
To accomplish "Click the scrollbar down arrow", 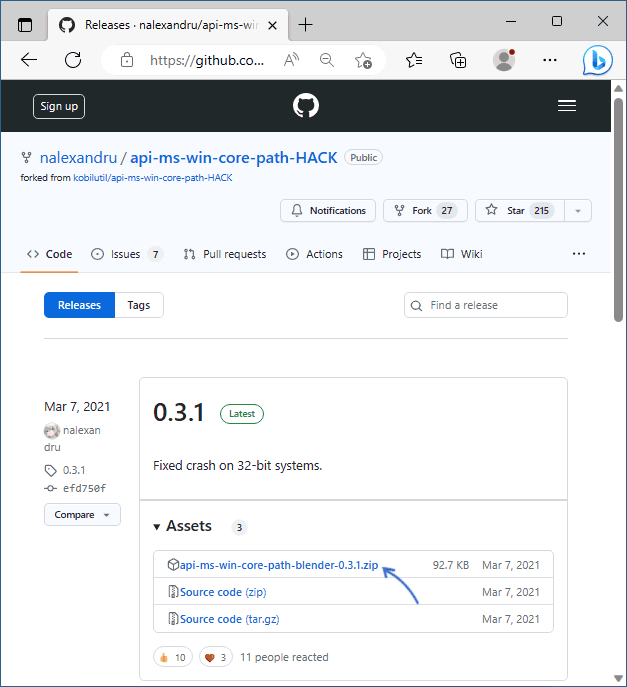I will click(x=618, y=679).
